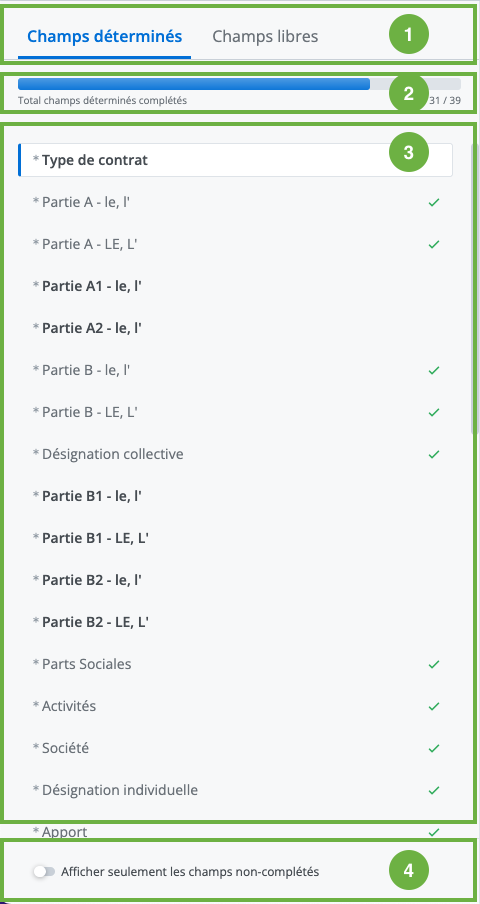Click green checkmark beside Partie B - le, l'
Screen dimensions: 480x904
(x=434, y=370)
